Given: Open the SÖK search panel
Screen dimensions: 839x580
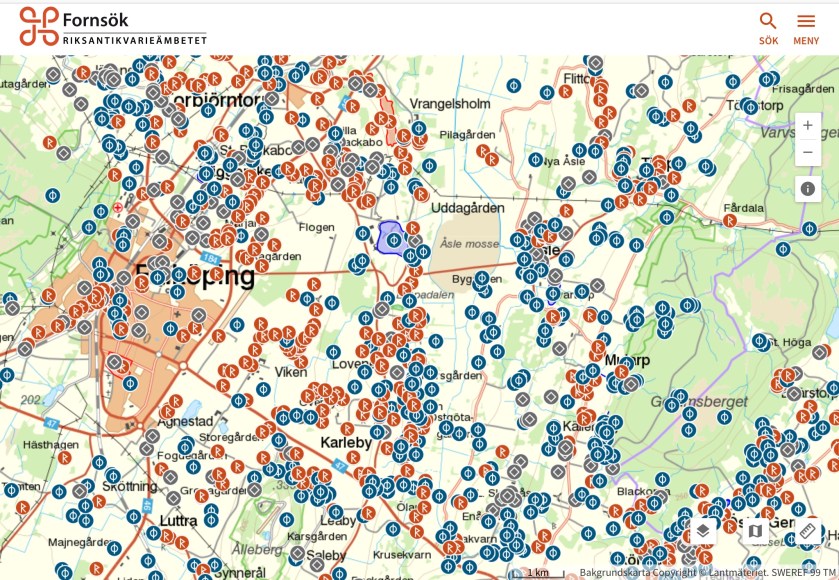Looking at the screenshot, I should pyautogui.click(x=768, y=28).
